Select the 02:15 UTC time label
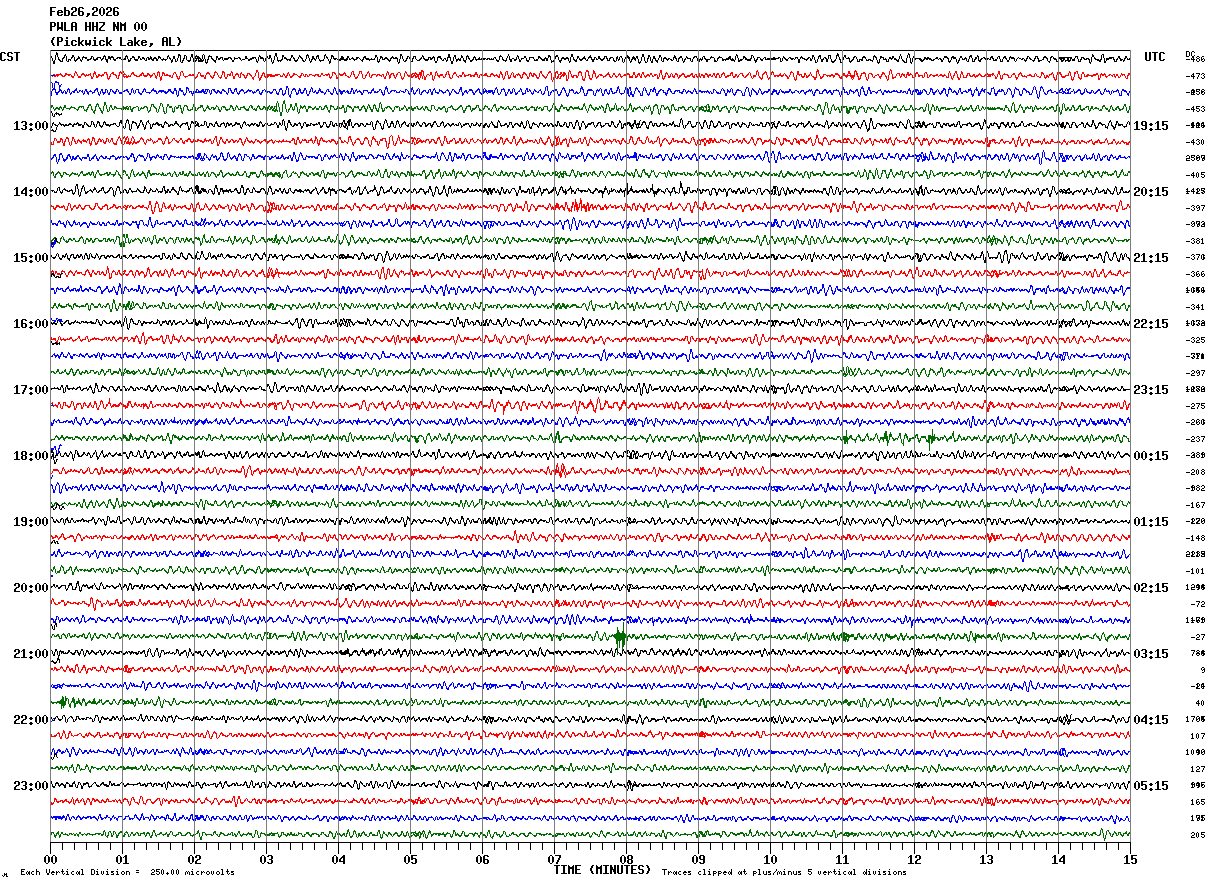This screenshot has width=1210, height=886. click(1151, 588)
